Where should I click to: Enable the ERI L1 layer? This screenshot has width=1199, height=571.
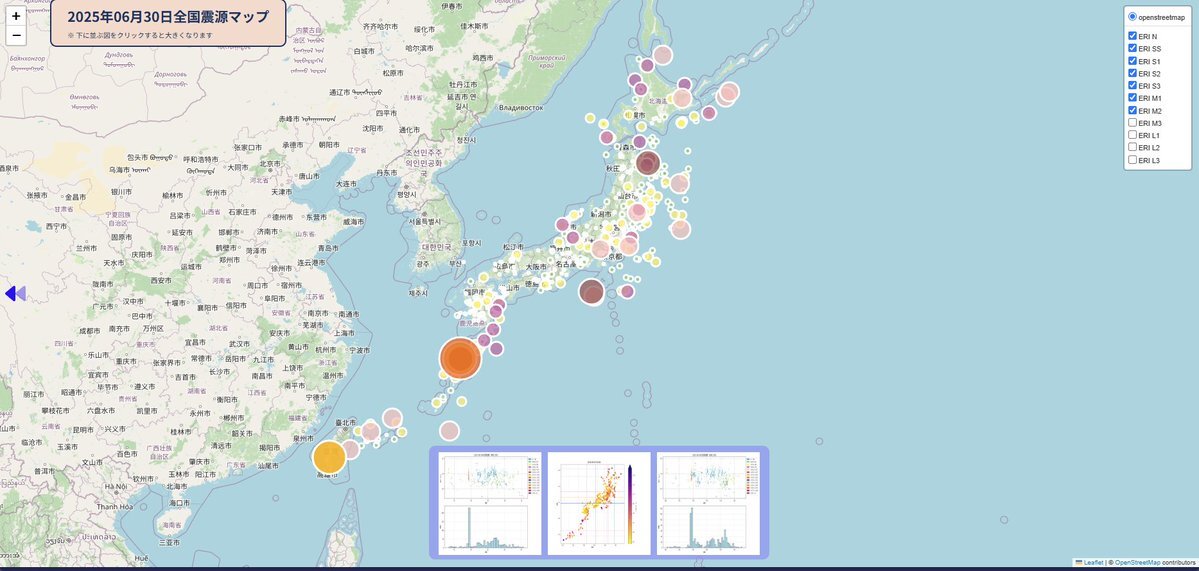1132,135
